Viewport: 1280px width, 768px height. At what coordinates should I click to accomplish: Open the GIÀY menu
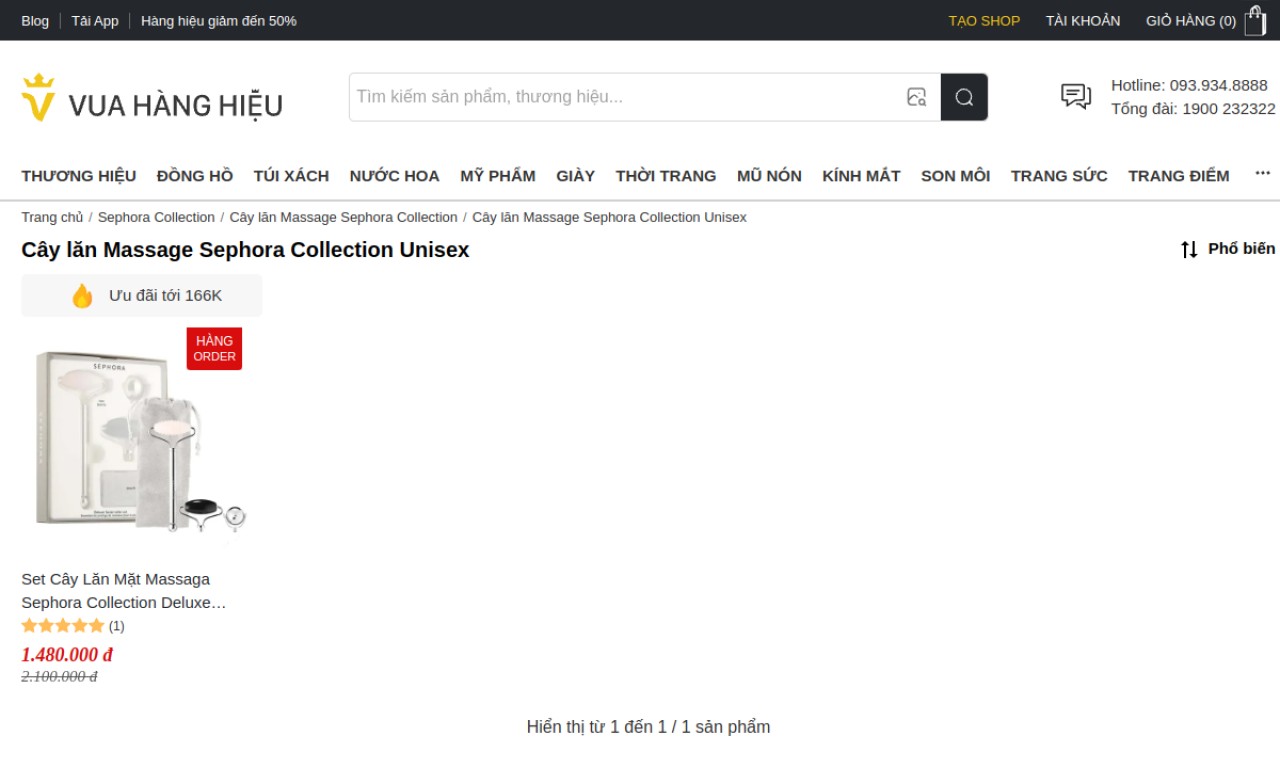tap(575, 176)
